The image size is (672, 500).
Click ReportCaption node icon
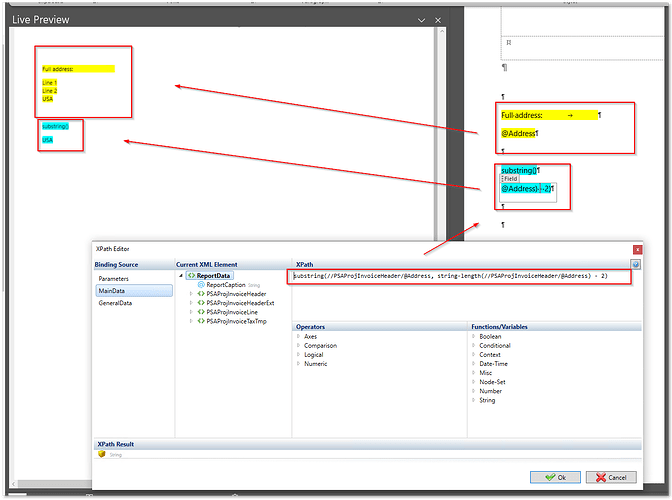coord(201,284)
